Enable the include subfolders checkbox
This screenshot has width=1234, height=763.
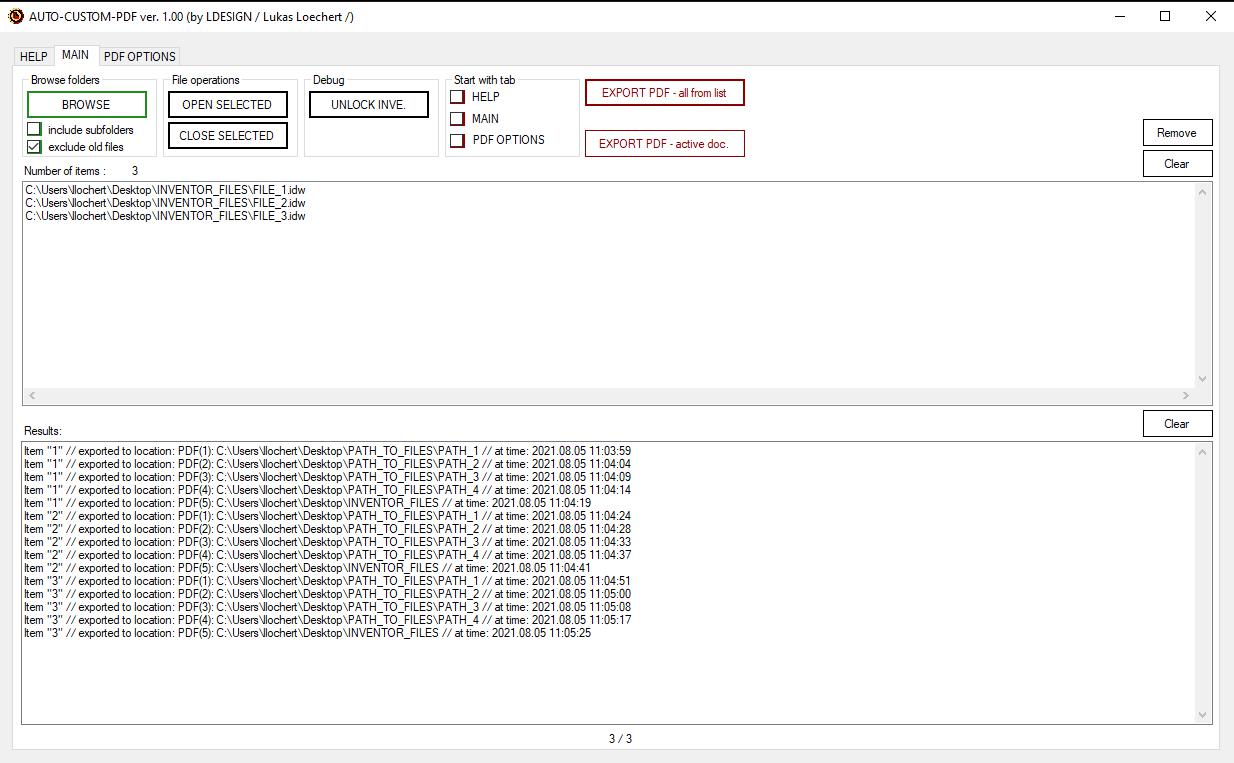[x=34, y=129]
